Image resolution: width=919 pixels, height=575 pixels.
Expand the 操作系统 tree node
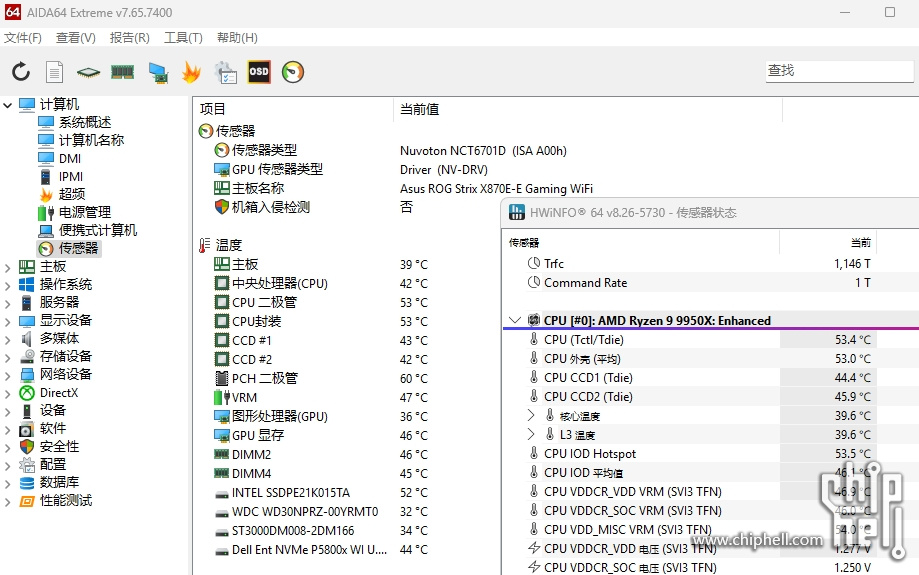click(x=8, y=286)
